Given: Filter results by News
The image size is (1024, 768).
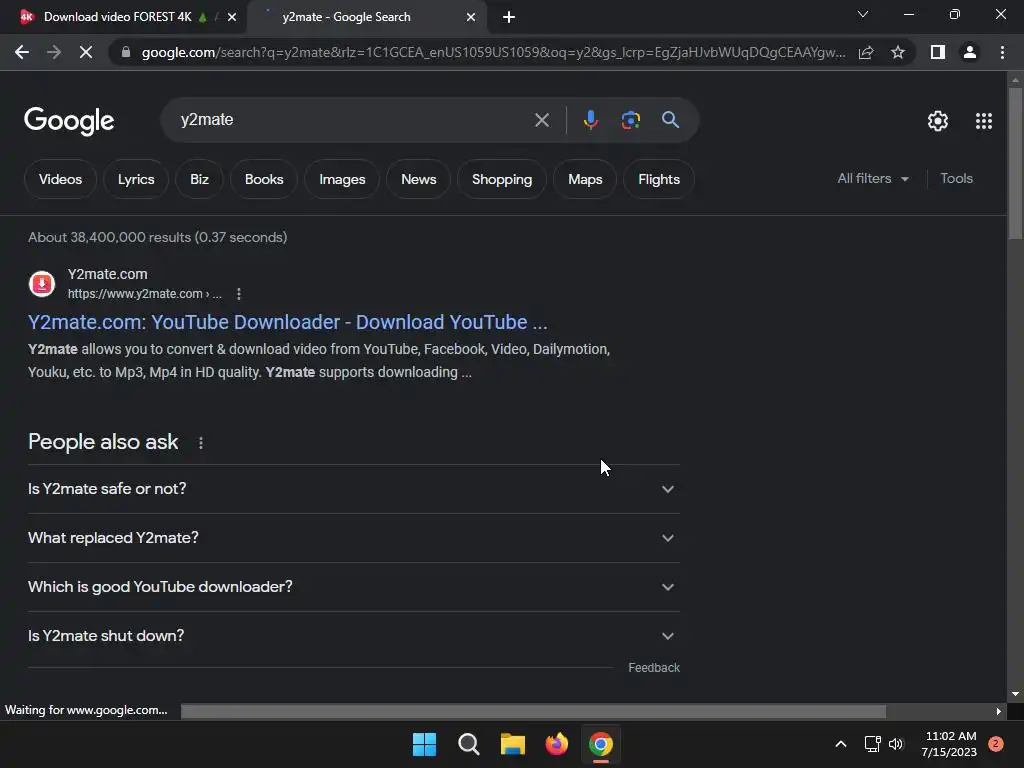Looking at the screenshot, I should click(x=419, y=179).
